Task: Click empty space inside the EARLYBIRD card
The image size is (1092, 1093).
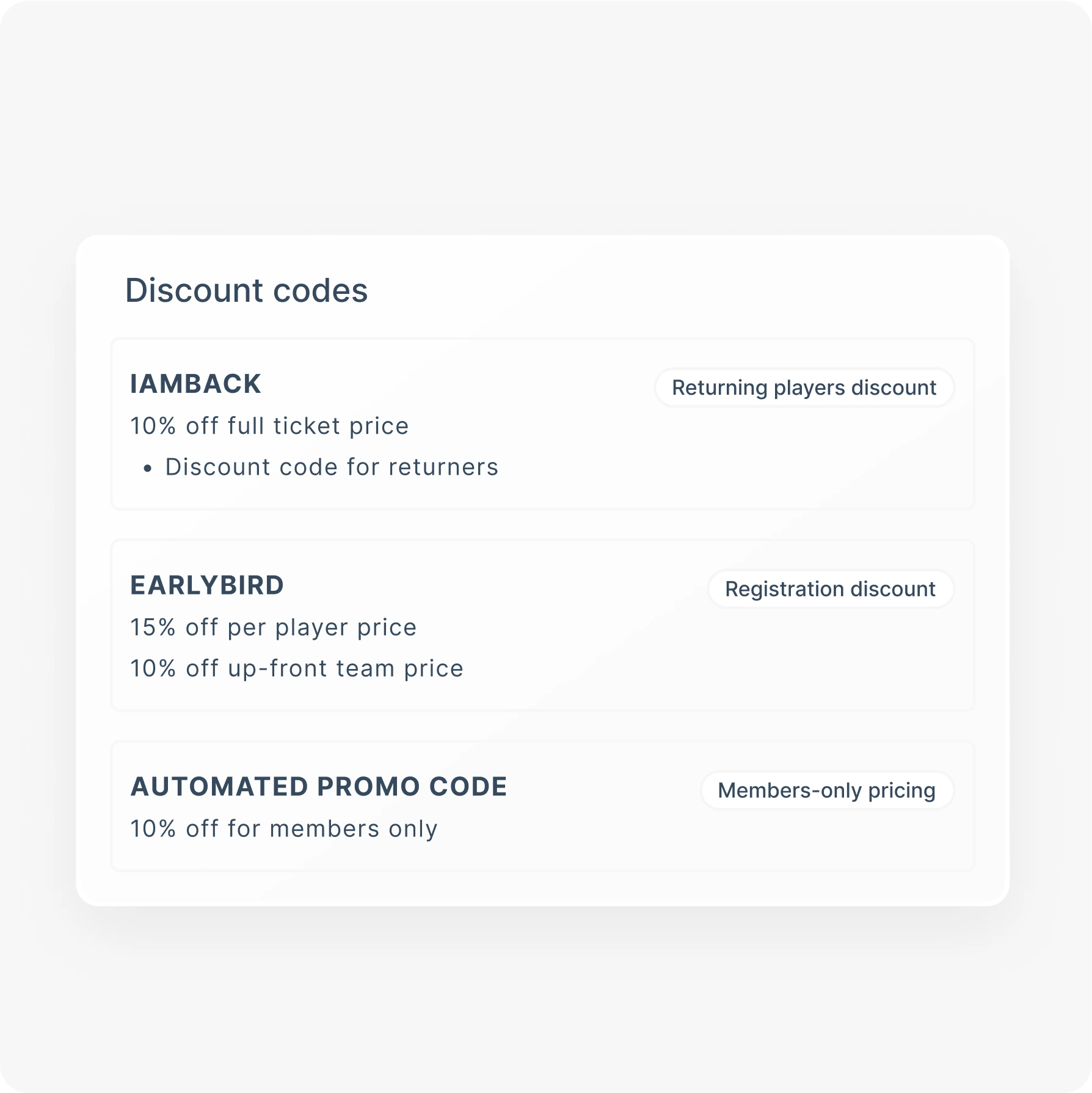Action: [x=733, y=666]
